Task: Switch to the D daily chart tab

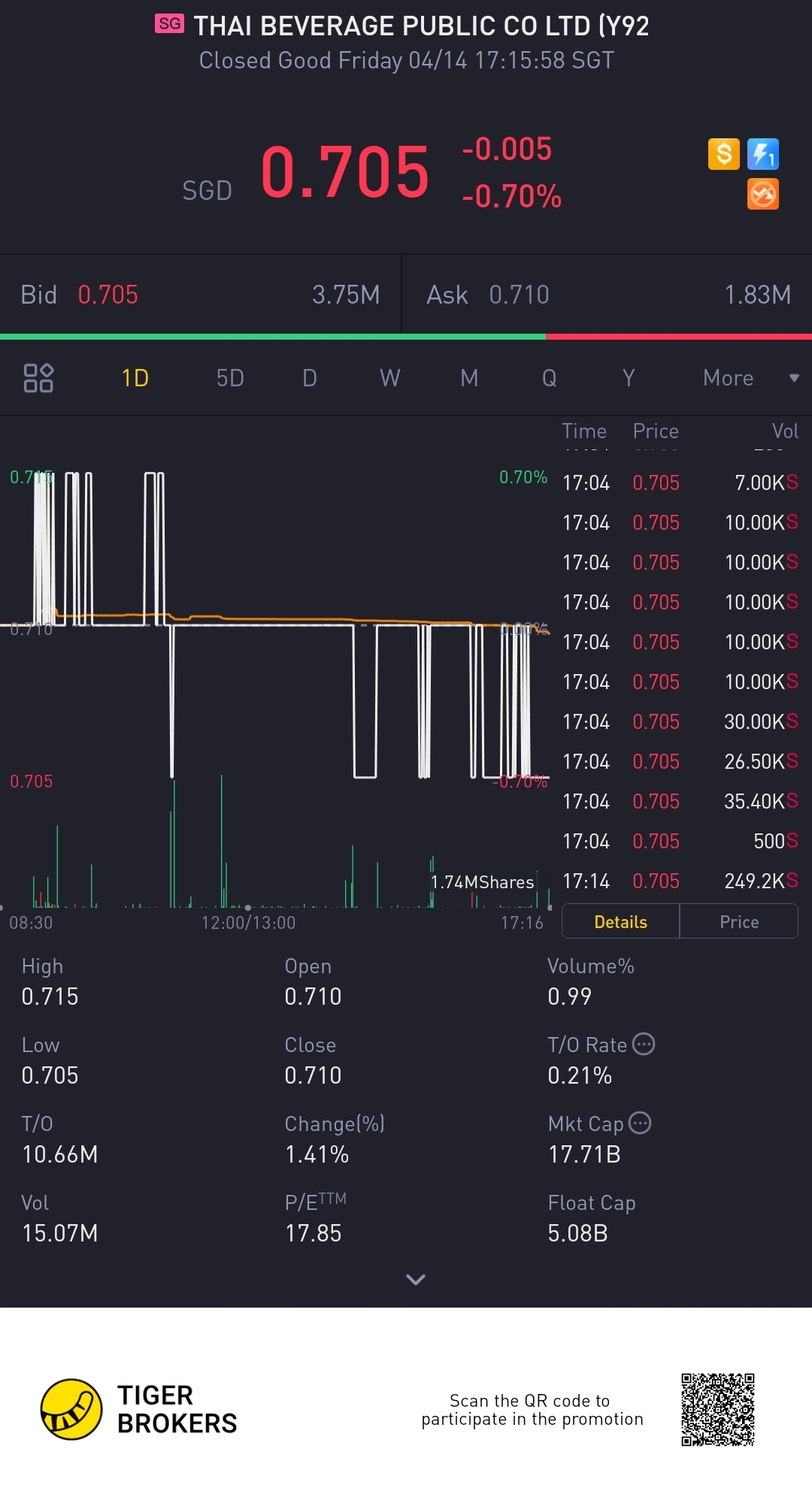Action: tap(310, 378)
